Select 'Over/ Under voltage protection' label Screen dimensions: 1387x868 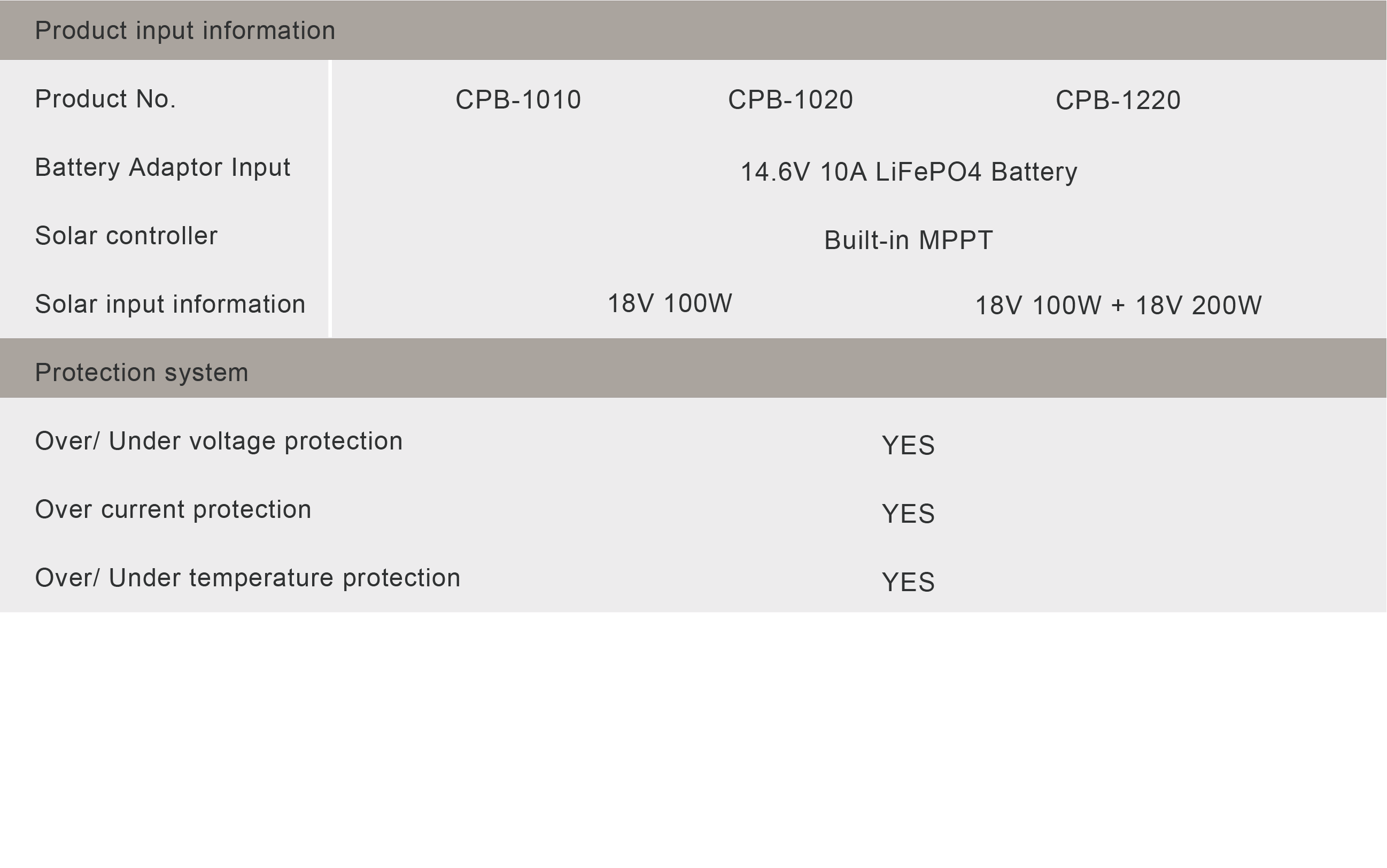(x=219, y=441)
